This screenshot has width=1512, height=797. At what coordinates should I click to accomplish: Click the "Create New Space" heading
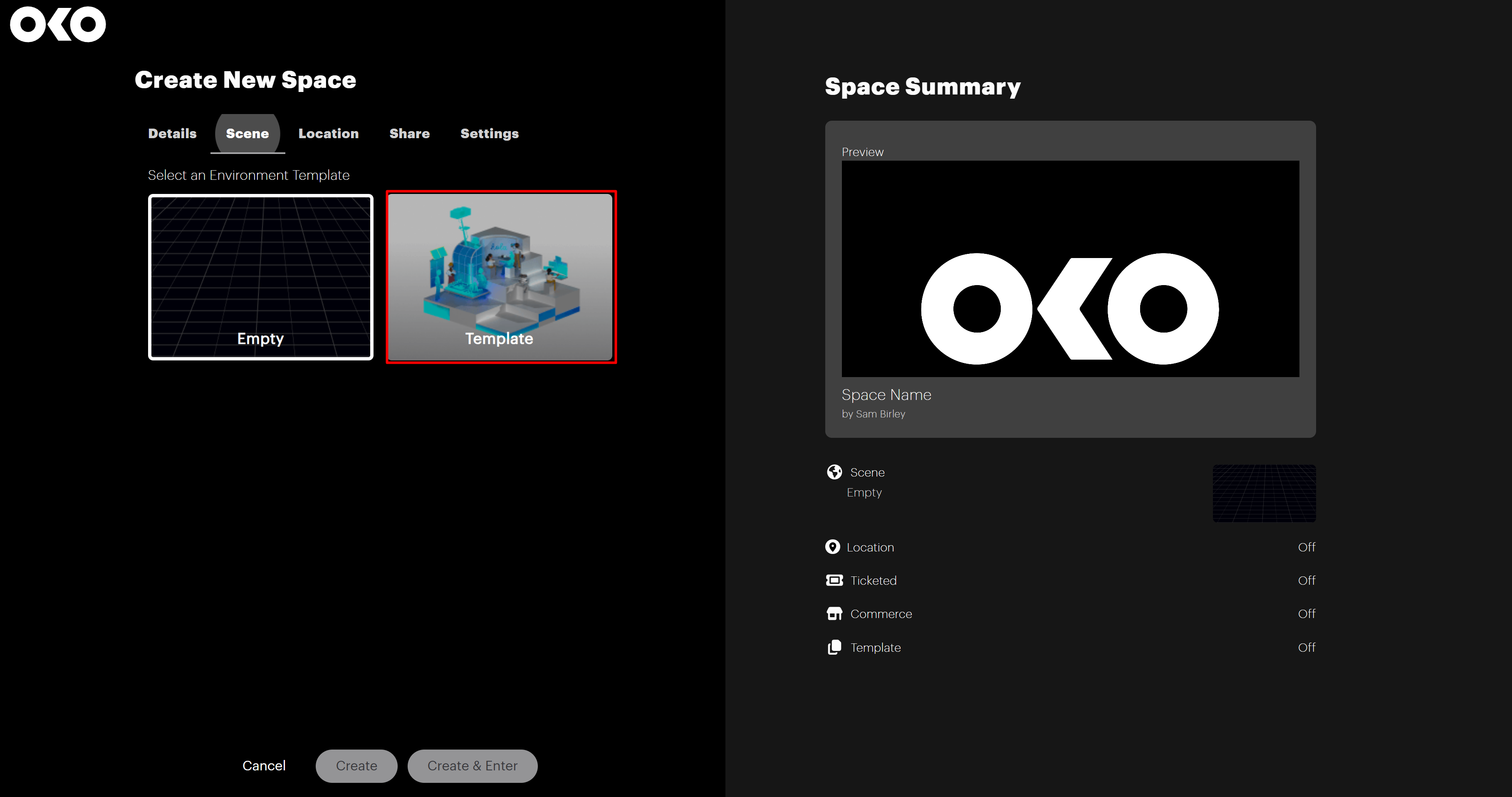click(x=245, y=80)
